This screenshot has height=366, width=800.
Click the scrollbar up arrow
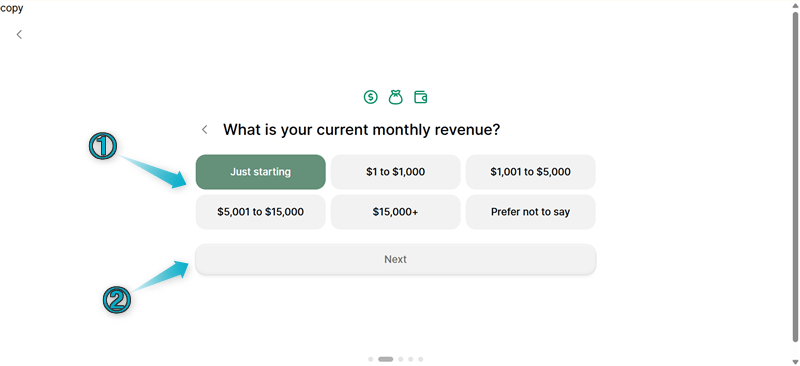[x=795, y=5]
